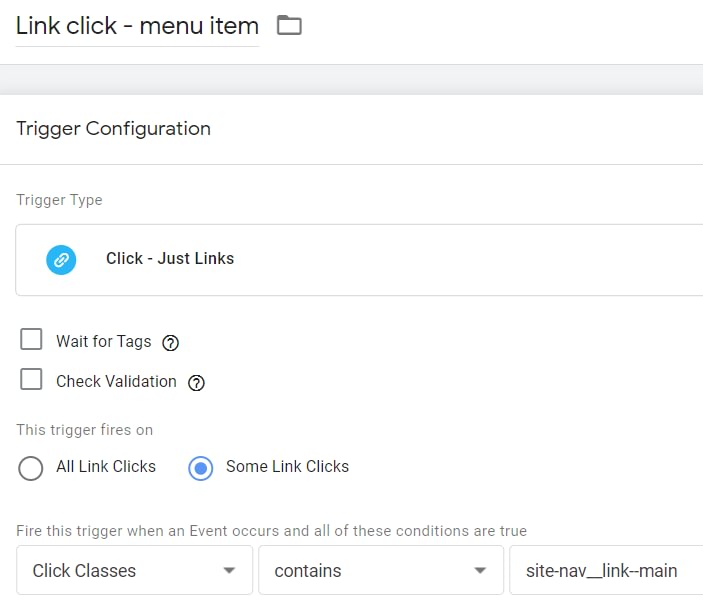
Task: Click the folder icon beside the trigger name
Action: click(x=289, y=26)
